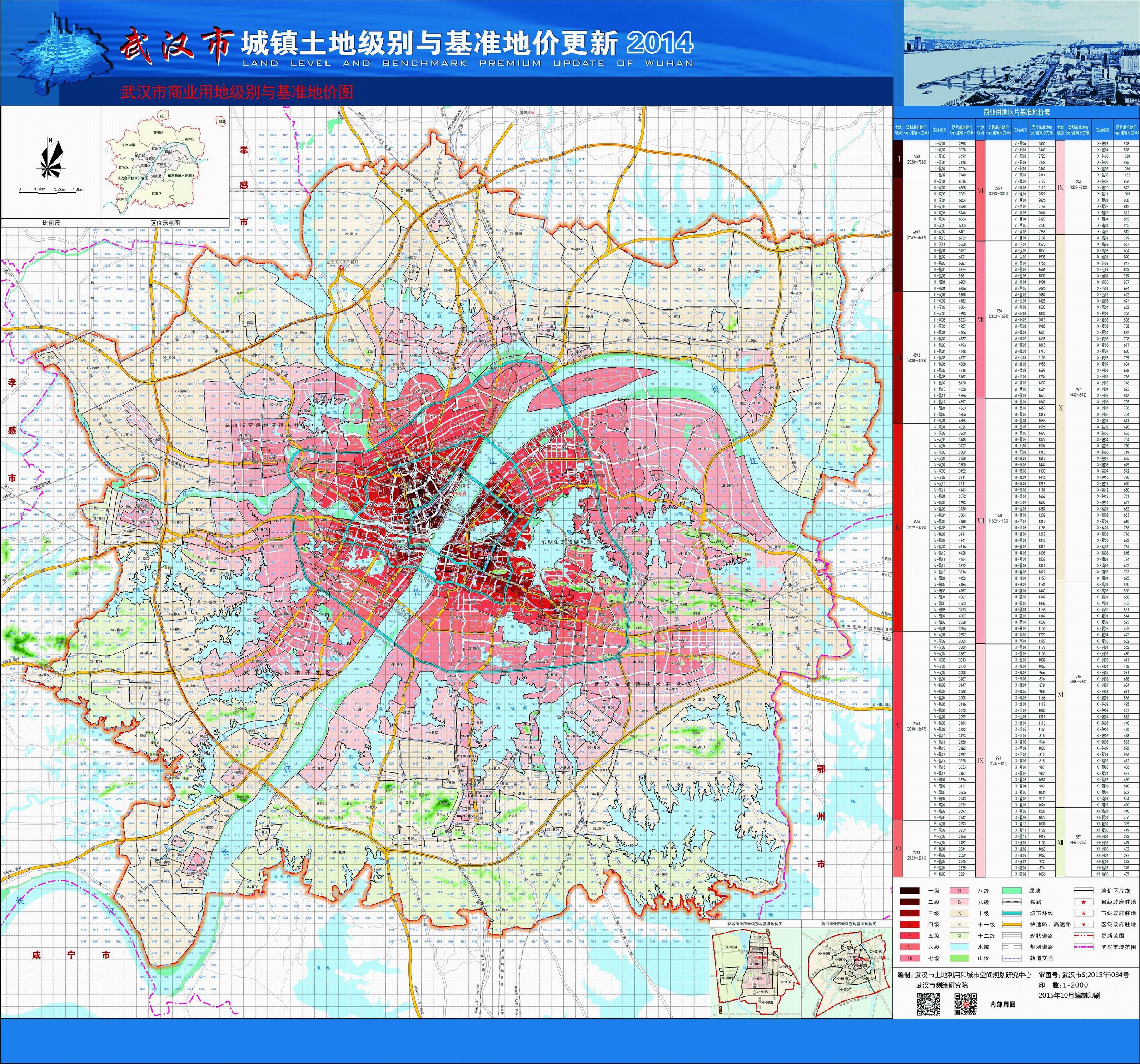Click the 绿地 mint green legend swatch
The image size is (1140, 1064).
pyautogui.click(x=1012, y=891)
